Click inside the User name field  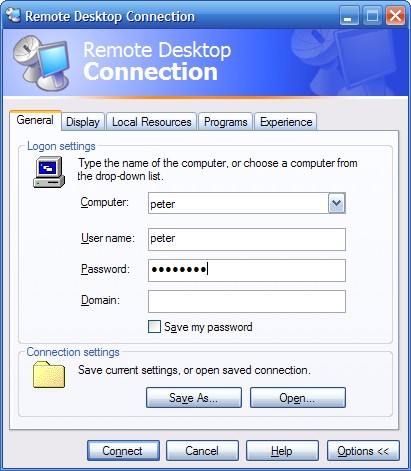pos(247,239)
